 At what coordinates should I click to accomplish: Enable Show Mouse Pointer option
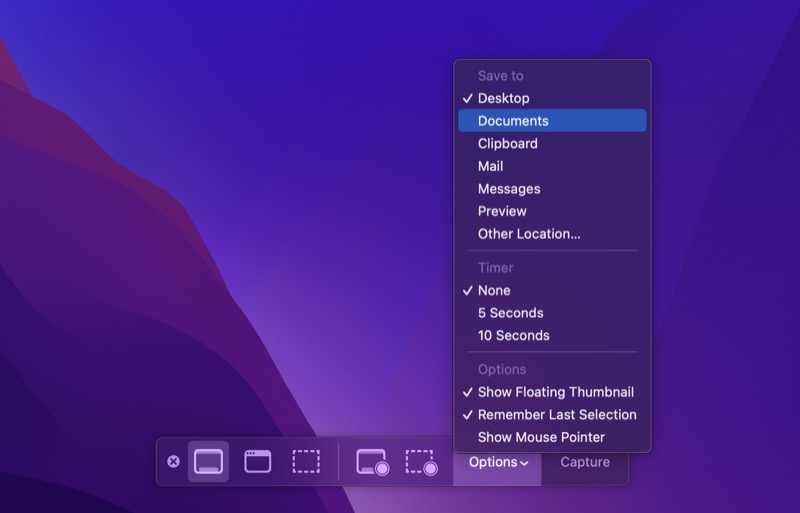552,437
